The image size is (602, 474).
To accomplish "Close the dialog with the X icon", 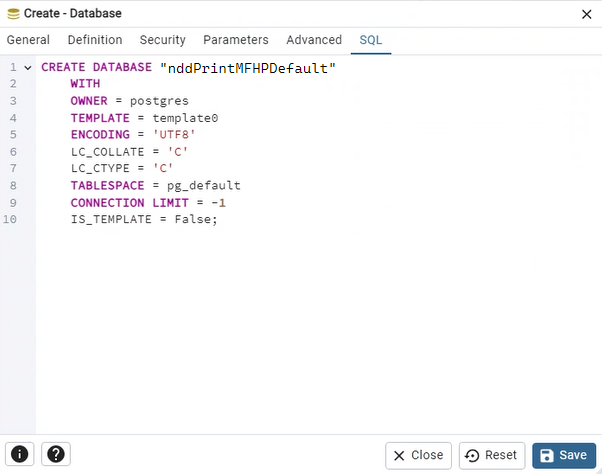I will point(586,14).
